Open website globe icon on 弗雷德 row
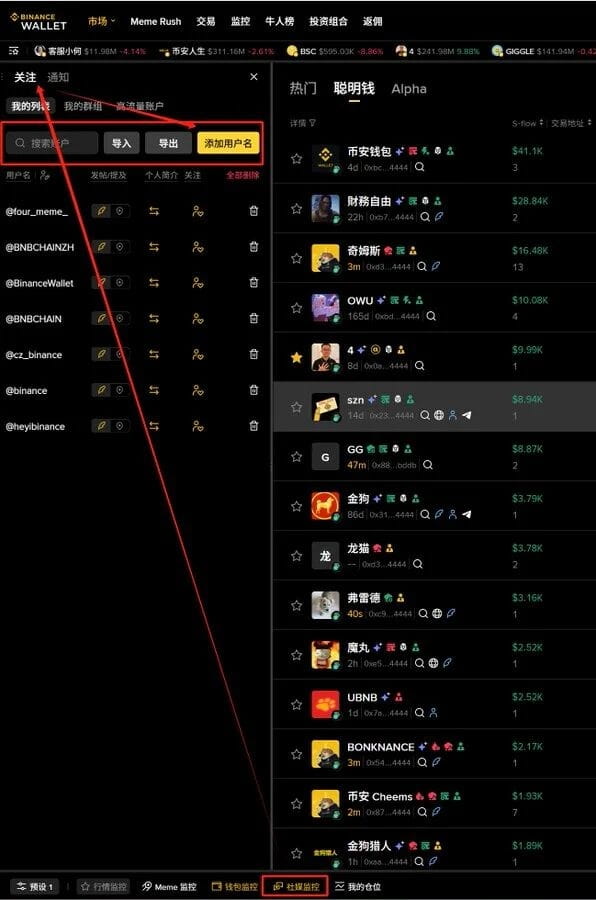This screenshot has height=900, width=596. [x=437, y=614]
